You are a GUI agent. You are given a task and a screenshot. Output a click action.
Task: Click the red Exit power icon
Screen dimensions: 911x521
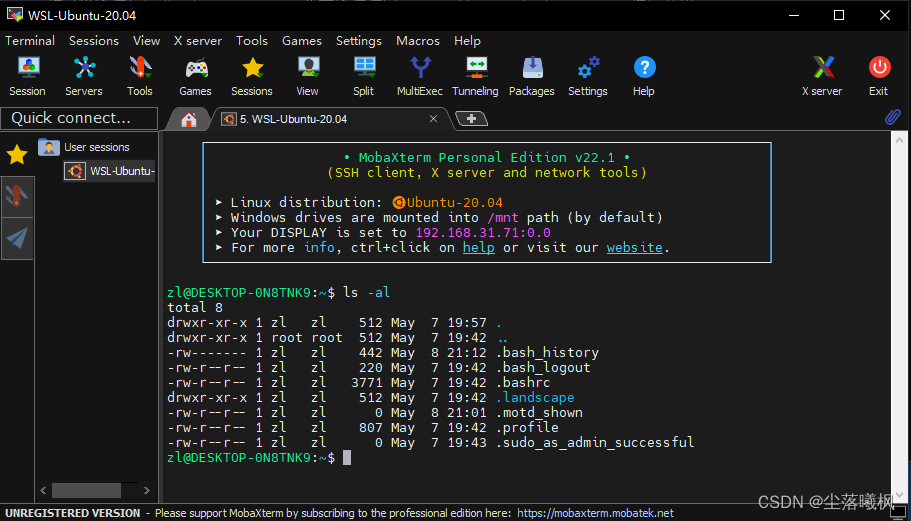point(878,76)
